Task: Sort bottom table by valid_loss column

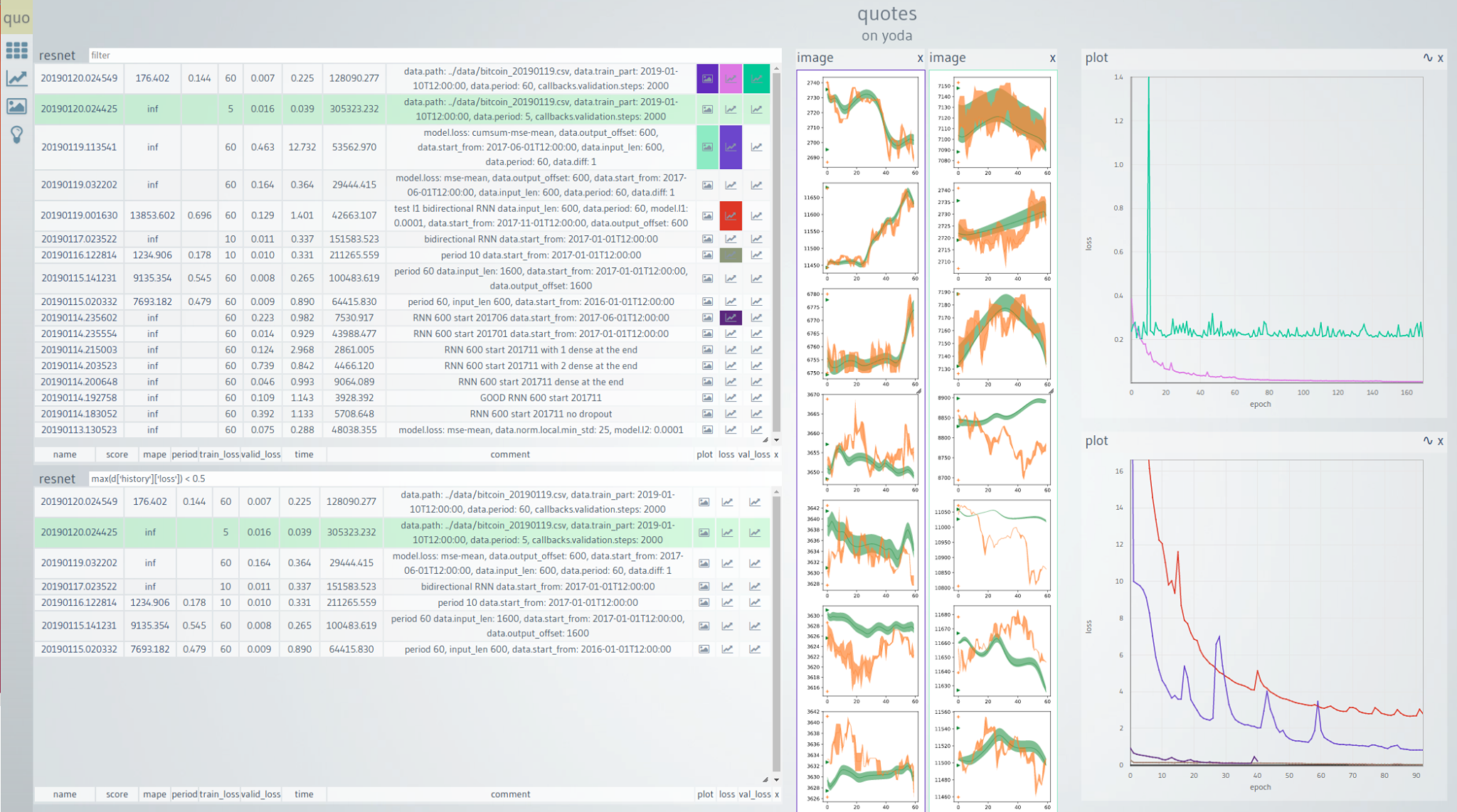Action: (x=260, y=794)
